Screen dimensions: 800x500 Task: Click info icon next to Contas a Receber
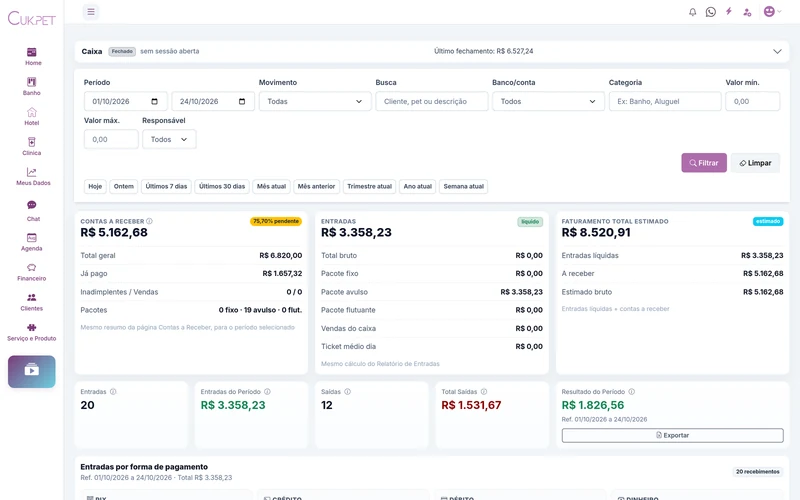point(149,221)
